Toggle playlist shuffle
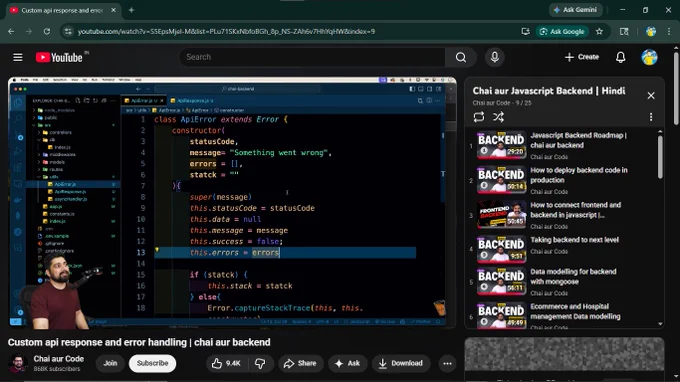Viewport: 680px width, 382px height. click(x=498, y=117)
